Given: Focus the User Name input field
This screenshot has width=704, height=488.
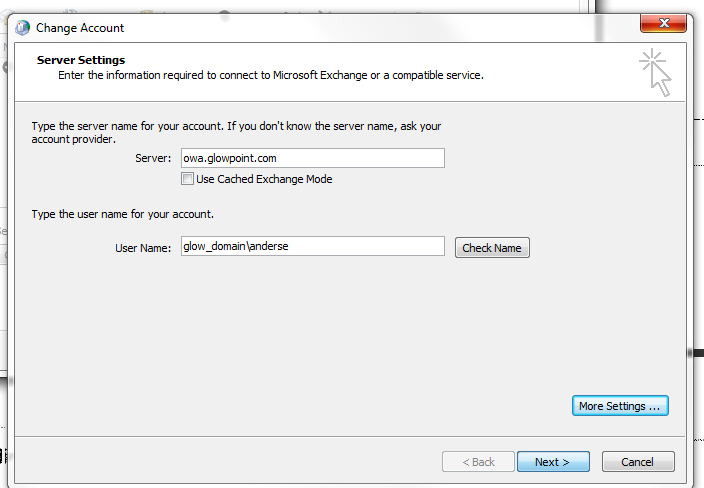Looking at the screenshot, I should [x=311, y=247].
